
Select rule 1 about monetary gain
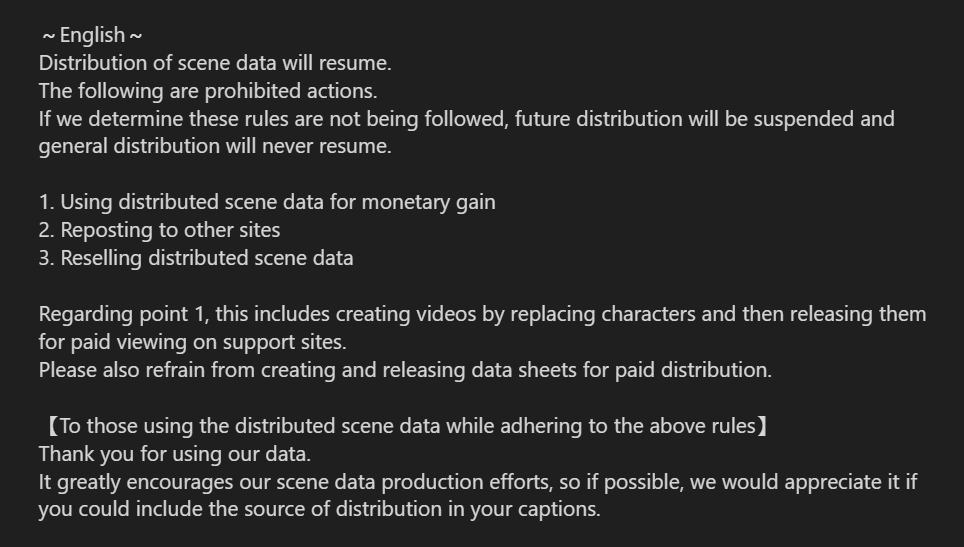click(267, 202)
